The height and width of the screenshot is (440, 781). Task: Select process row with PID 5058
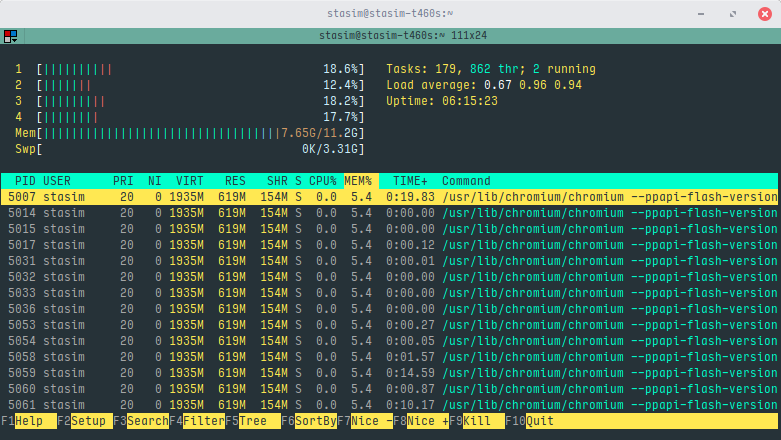coord(389,357)
